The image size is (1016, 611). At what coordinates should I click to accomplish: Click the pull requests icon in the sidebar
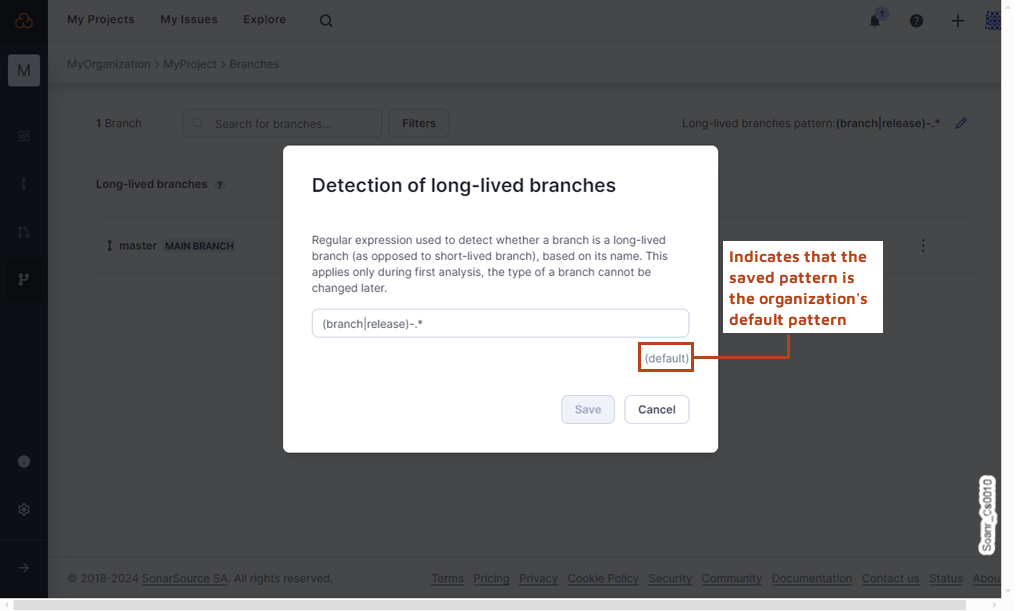pos(23,231)
